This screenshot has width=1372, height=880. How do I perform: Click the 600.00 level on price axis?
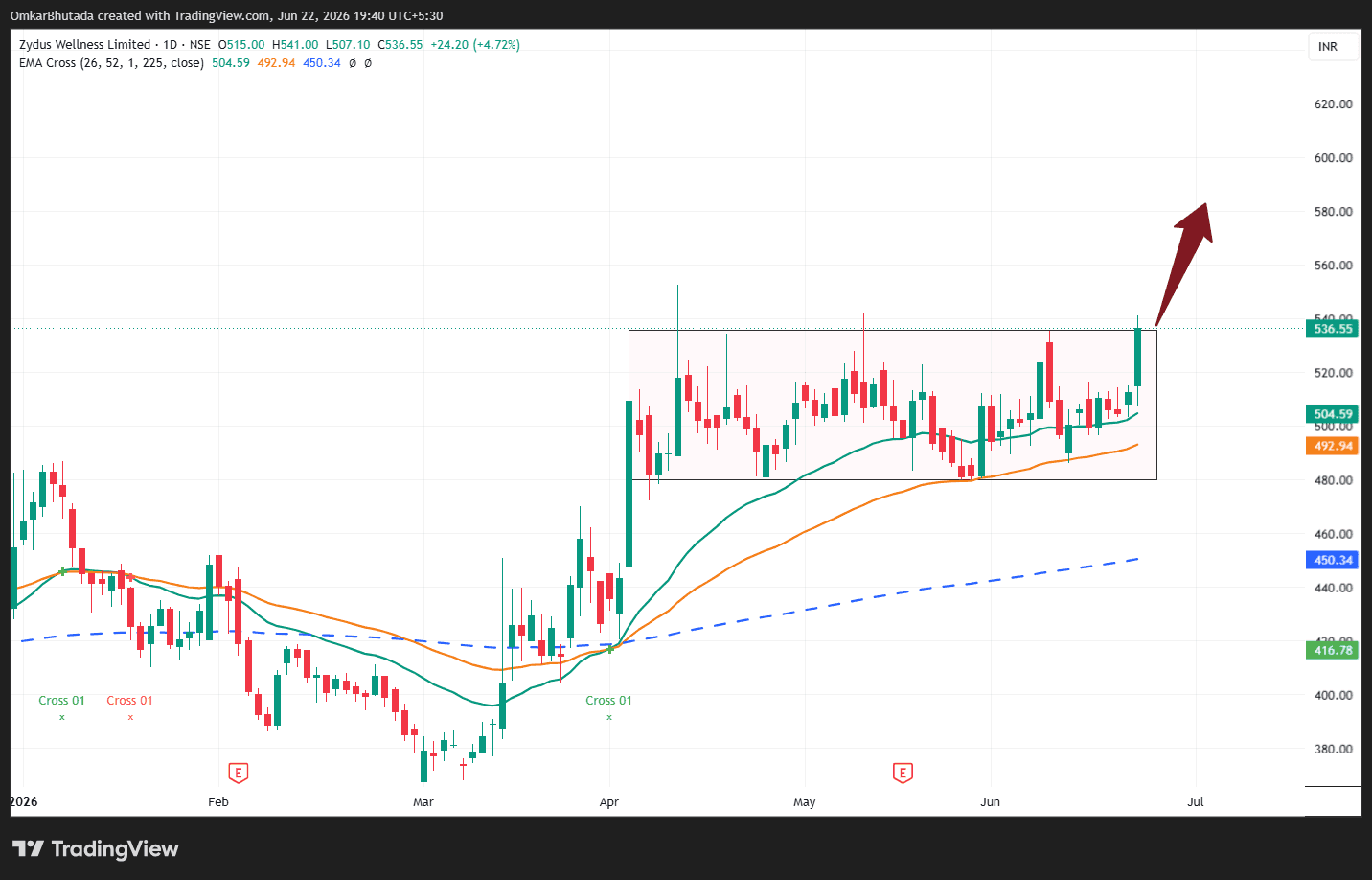[1333, 158]
